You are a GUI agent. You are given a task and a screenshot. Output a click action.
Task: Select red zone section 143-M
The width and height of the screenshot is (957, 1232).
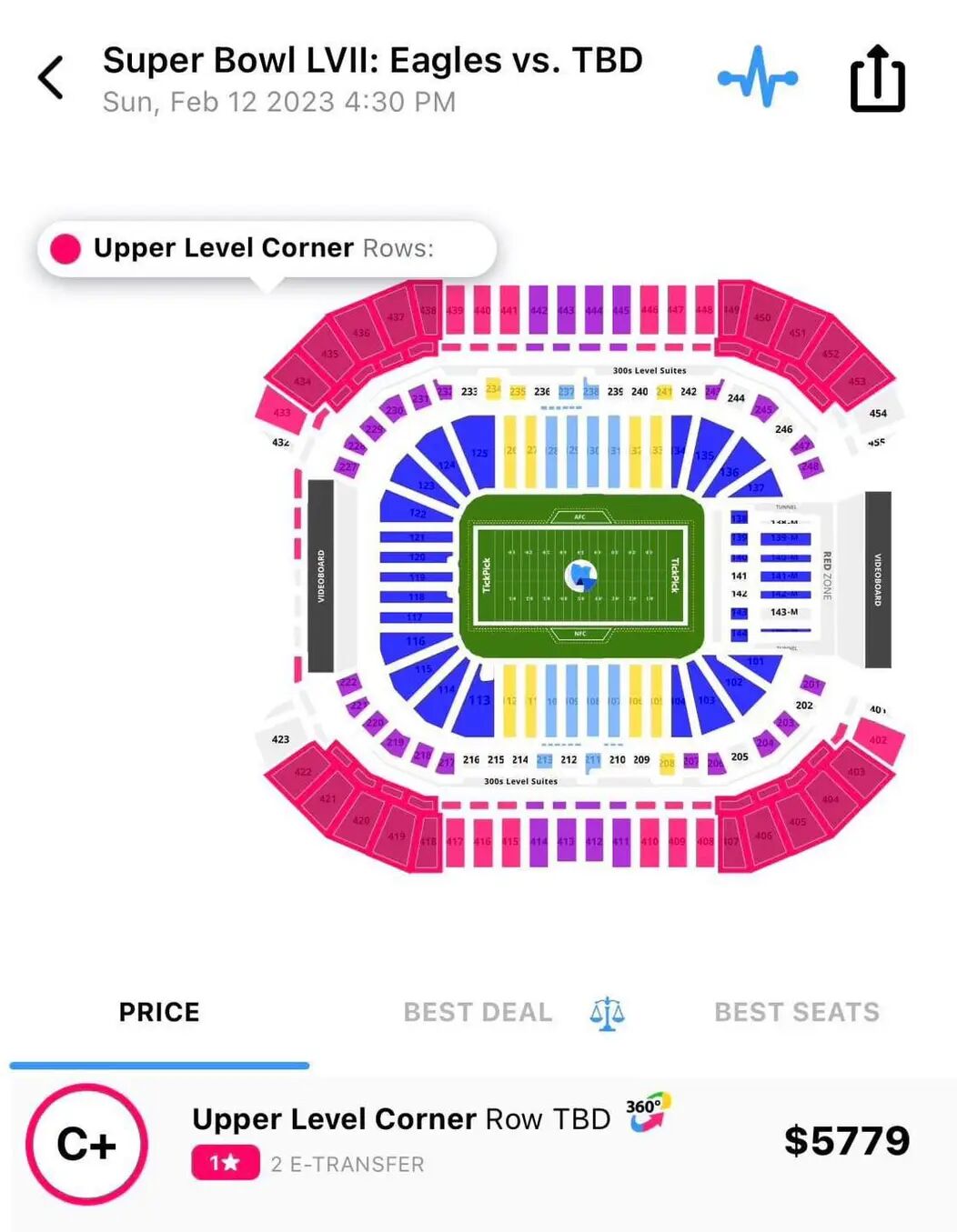point(784,612)
